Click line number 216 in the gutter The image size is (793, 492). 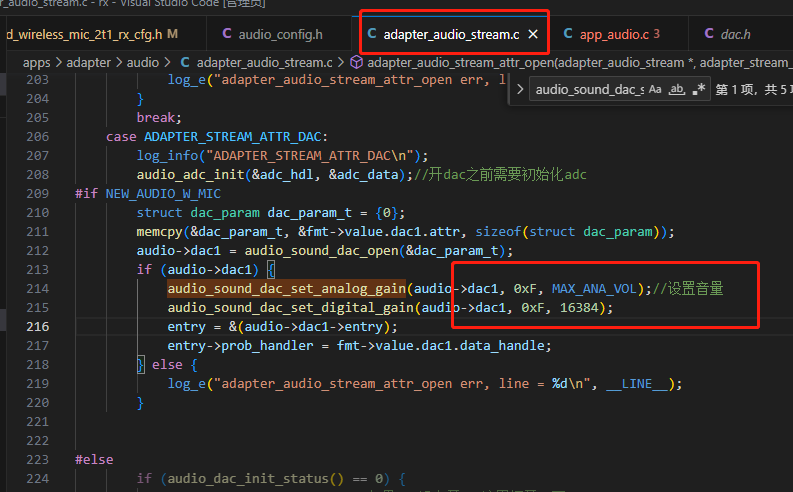[x=38, y=327]
